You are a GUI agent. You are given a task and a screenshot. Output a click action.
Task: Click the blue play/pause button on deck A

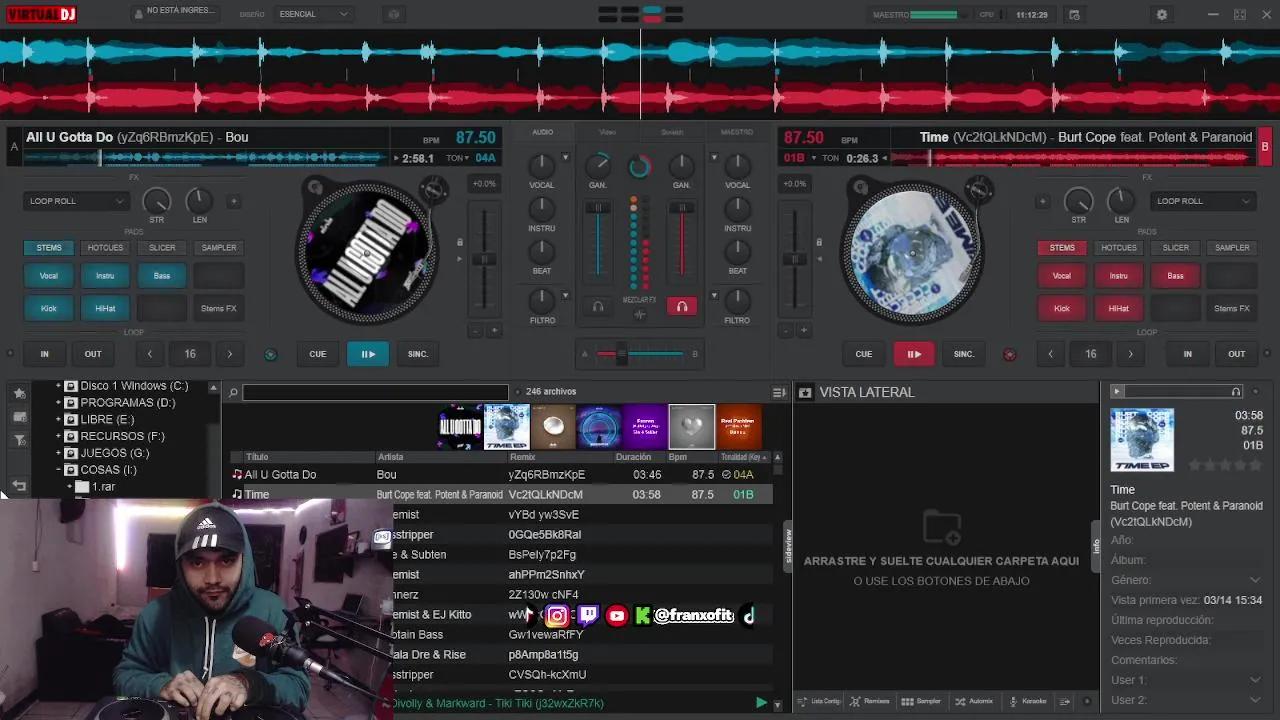[368, 354]
